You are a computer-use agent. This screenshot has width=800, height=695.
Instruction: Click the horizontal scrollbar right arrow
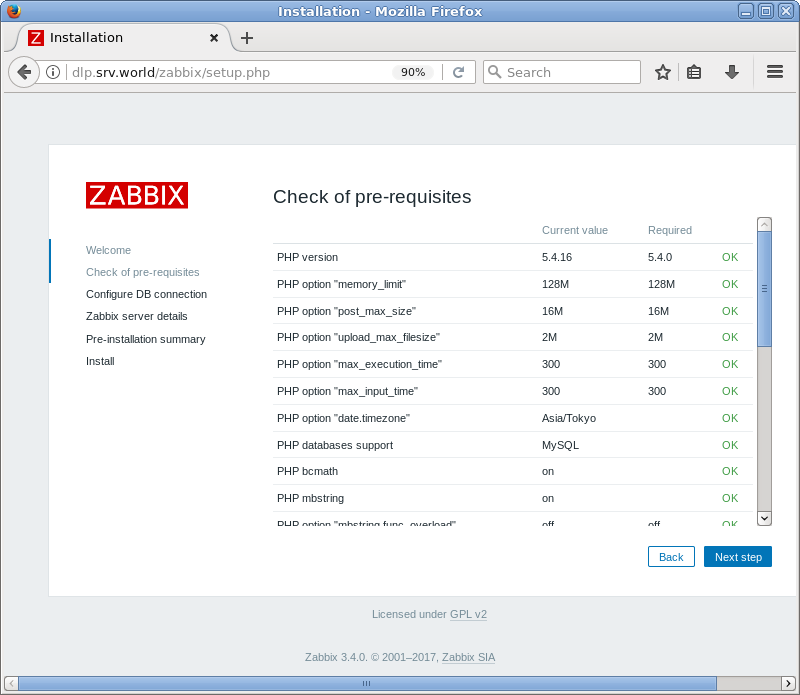pyautogui.click(x=788, y=683)
